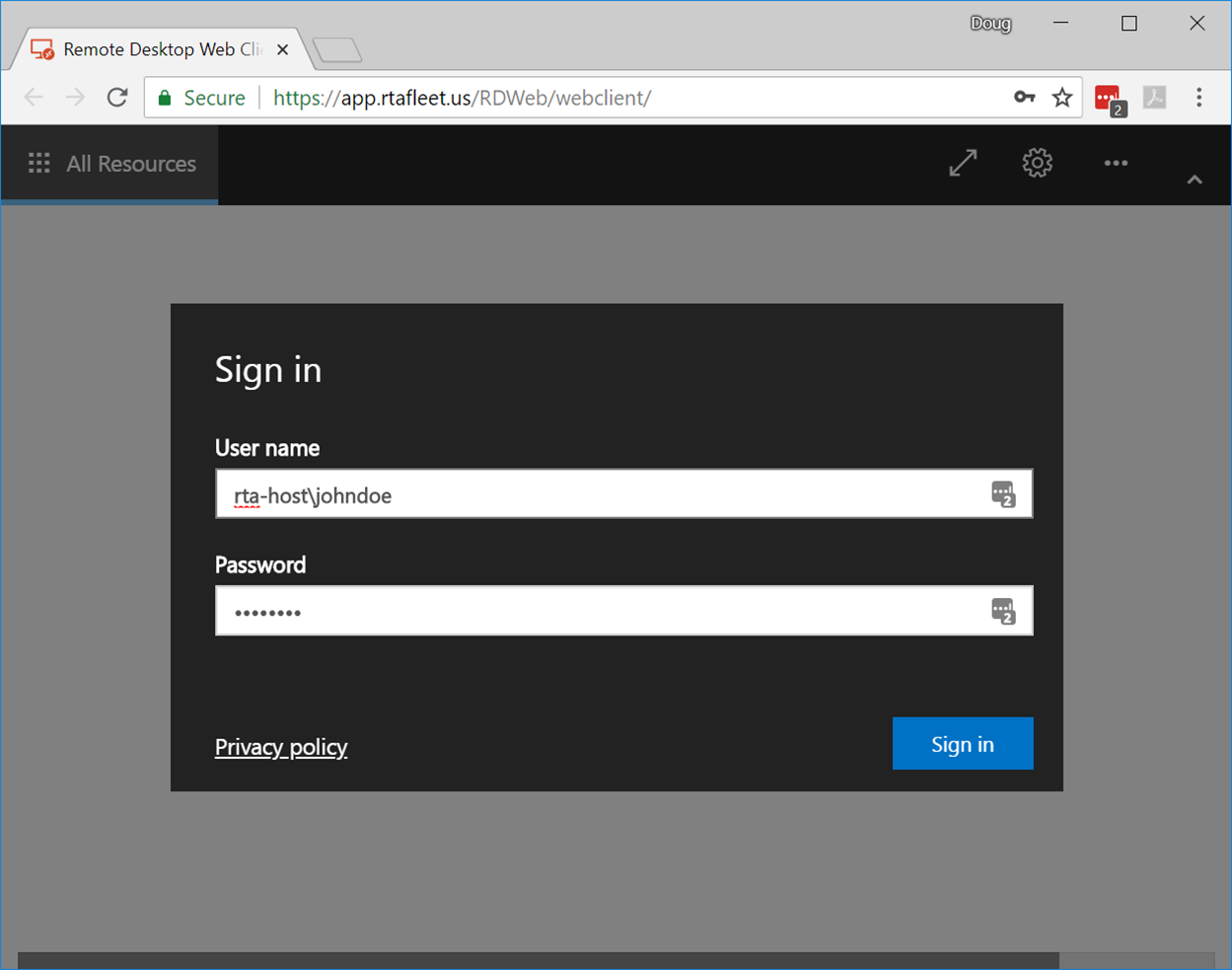Collapse the top bar with the chevron
The height and width of the screenshot is (970, 1232).
(x=1195, y=180)
